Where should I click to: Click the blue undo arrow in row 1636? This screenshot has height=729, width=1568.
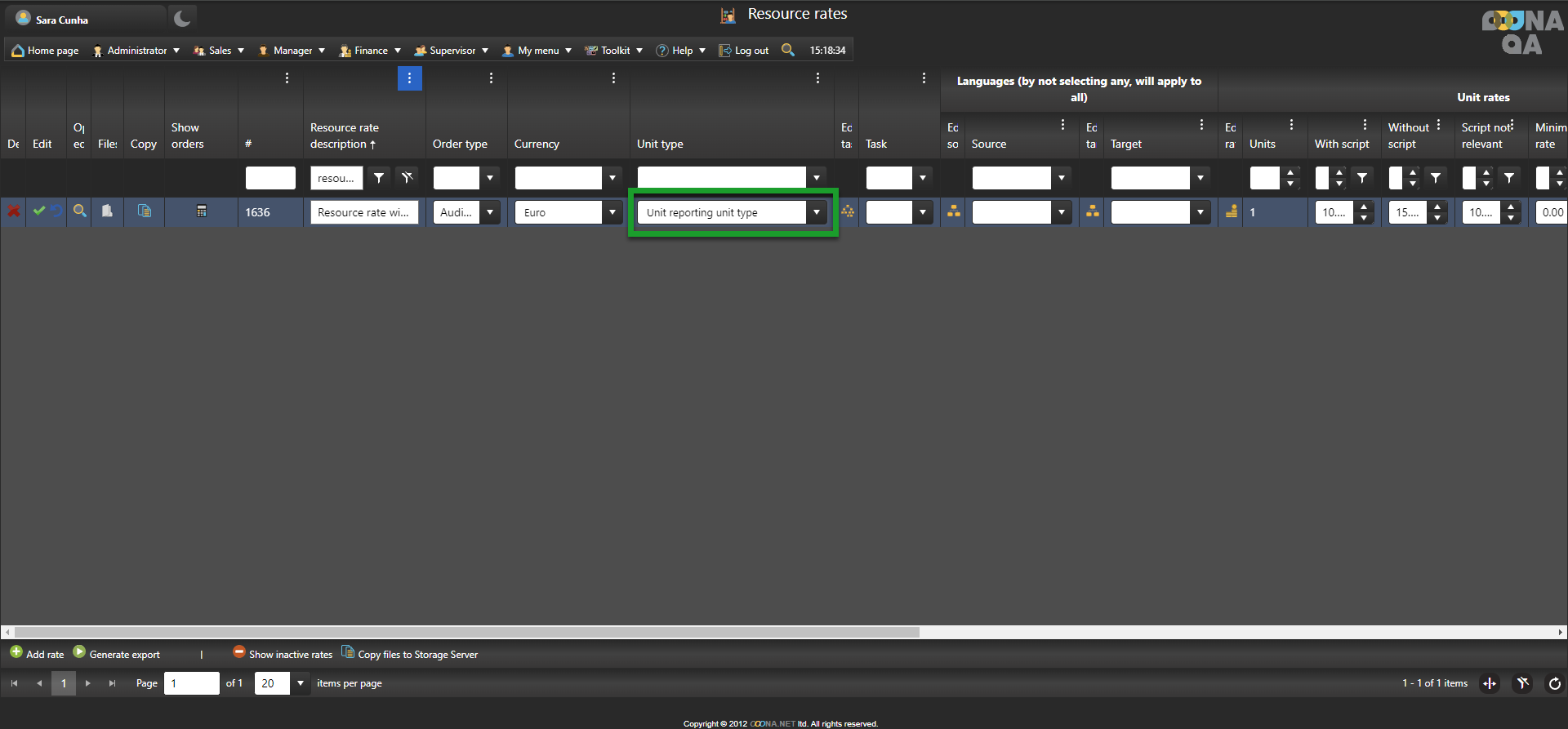[56, 211]
